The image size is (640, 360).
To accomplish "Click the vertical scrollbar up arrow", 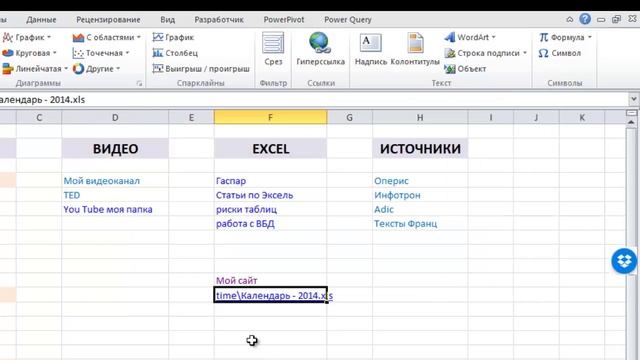I will 631,122.
